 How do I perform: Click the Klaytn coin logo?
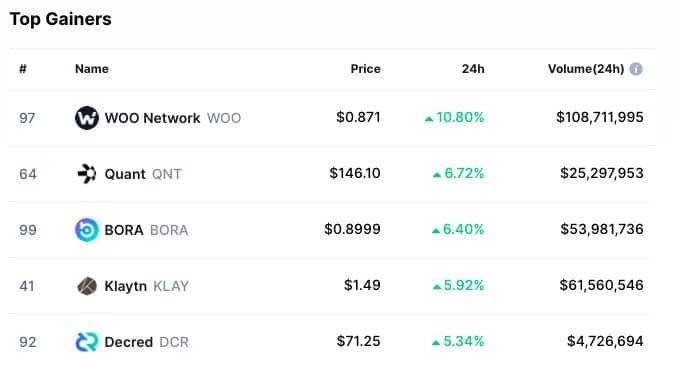pyautogui.click(x=87, y=286)
